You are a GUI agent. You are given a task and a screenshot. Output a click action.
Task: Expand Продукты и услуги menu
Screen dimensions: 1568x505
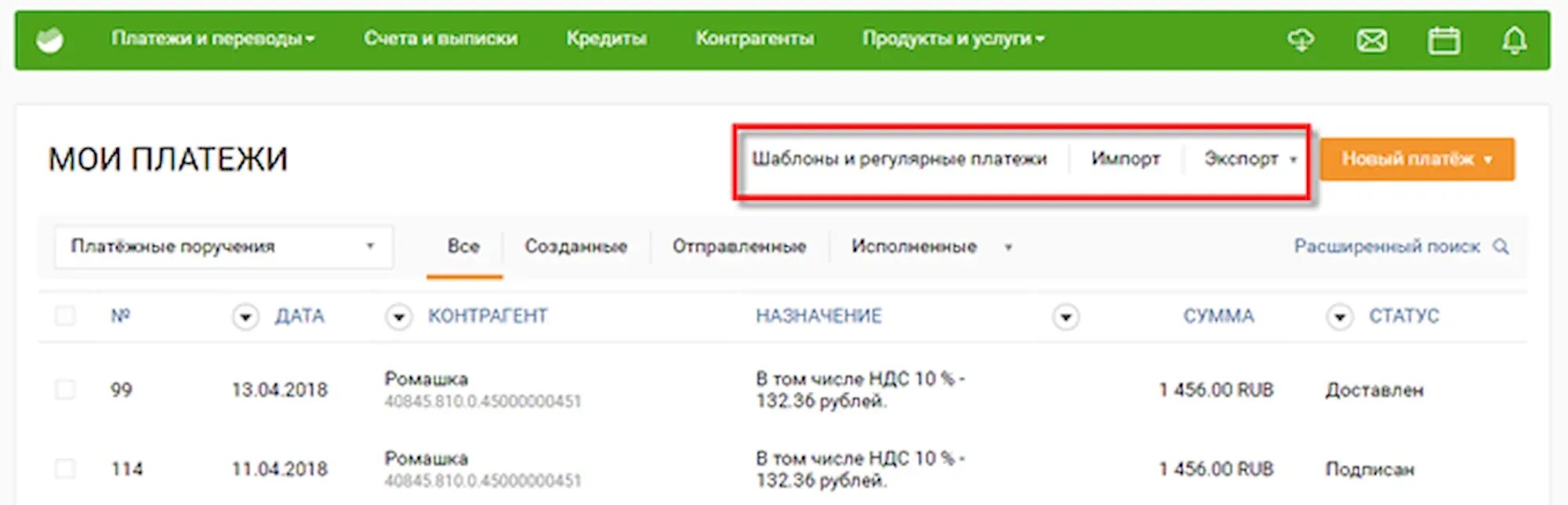click(x=953, y=38)
